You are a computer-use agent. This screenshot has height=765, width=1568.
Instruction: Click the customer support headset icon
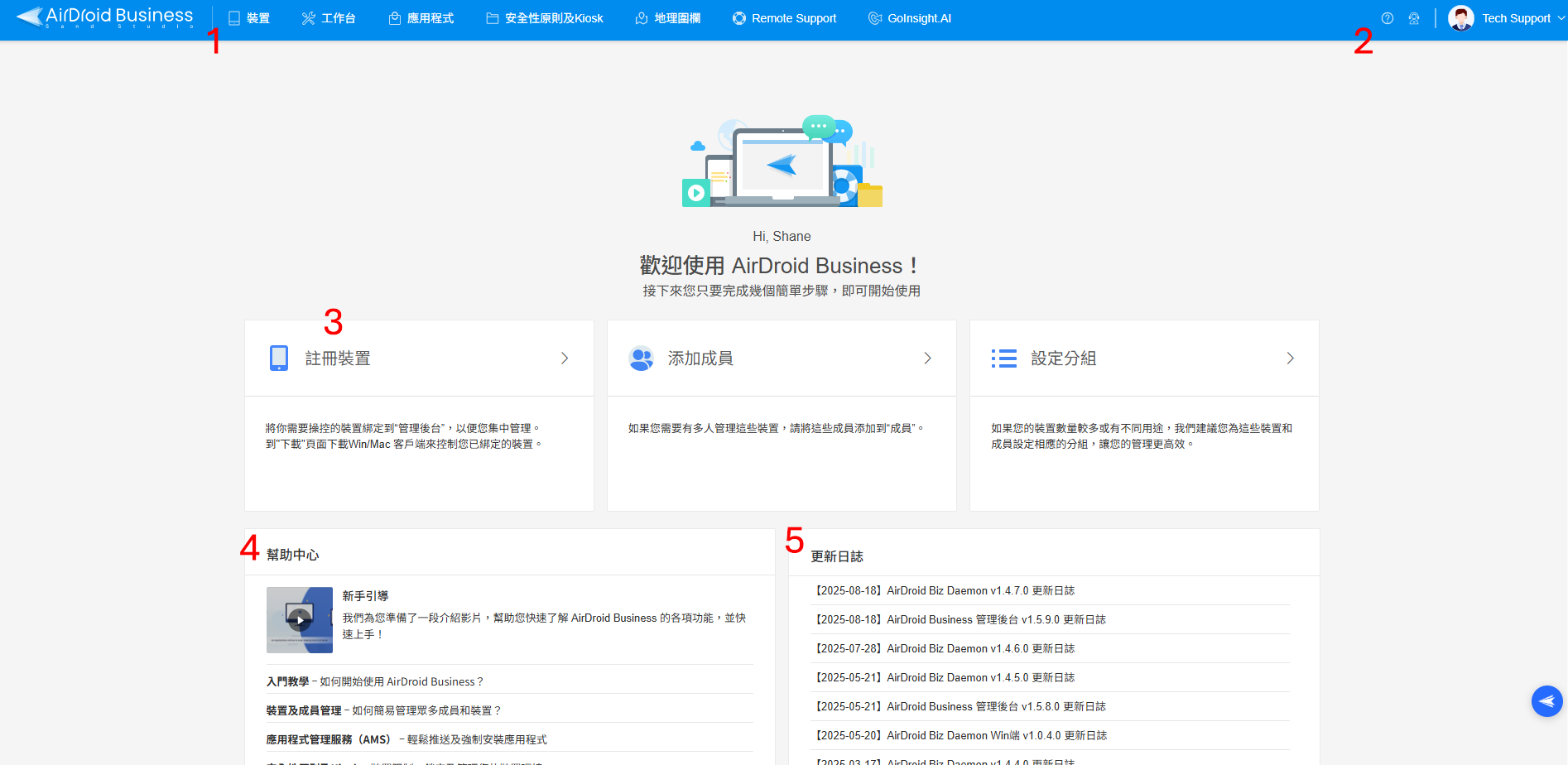pos(1414,18)
